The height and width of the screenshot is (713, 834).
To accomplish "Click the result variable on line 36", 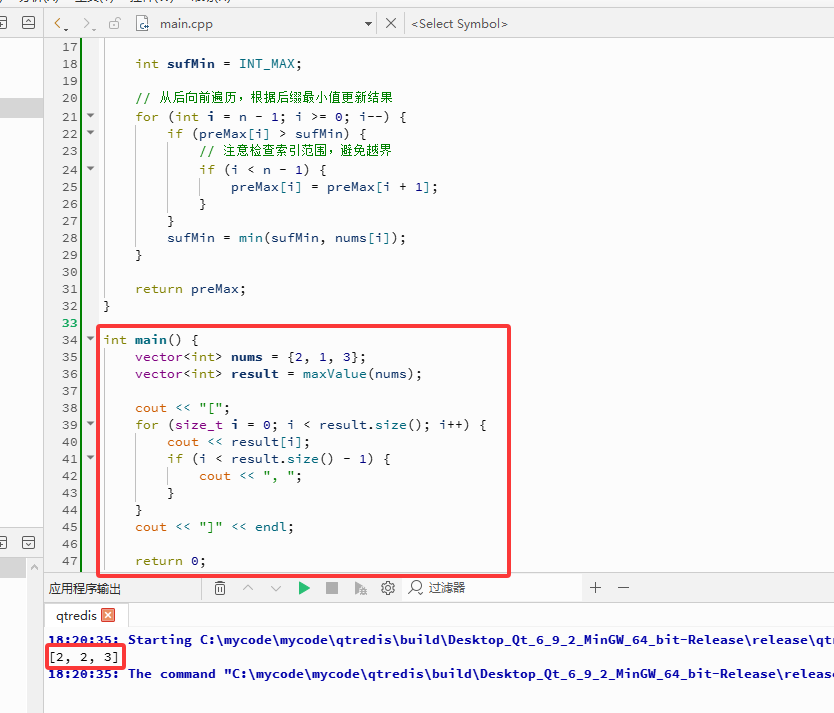I will pos(255,374).
